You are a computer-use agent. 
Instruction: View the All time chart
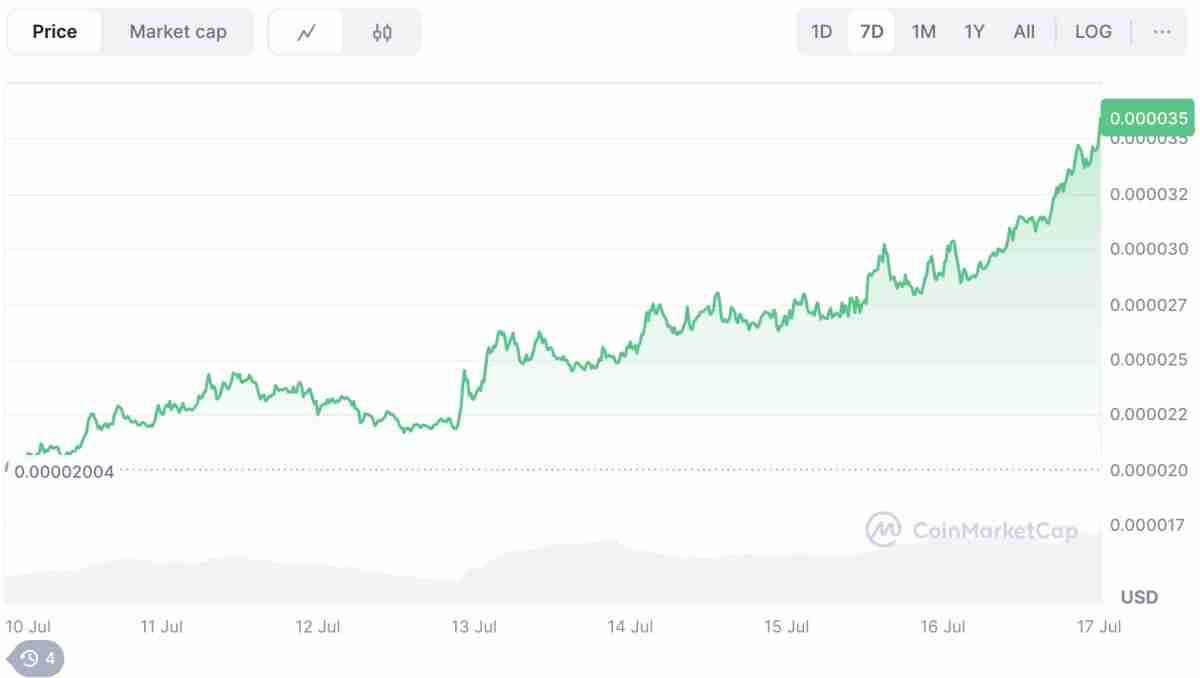tap(1024, 31)
